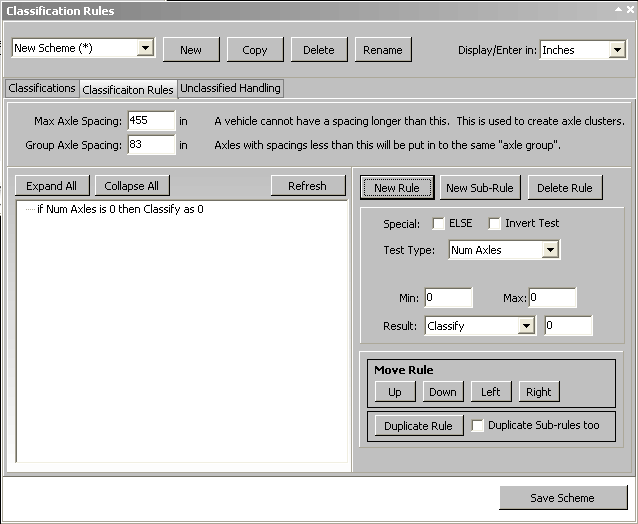Click the Refresh button
Image resolution: width=638 pixels, height=524 pixels.
pyautogui.click(x=307, y=186)
